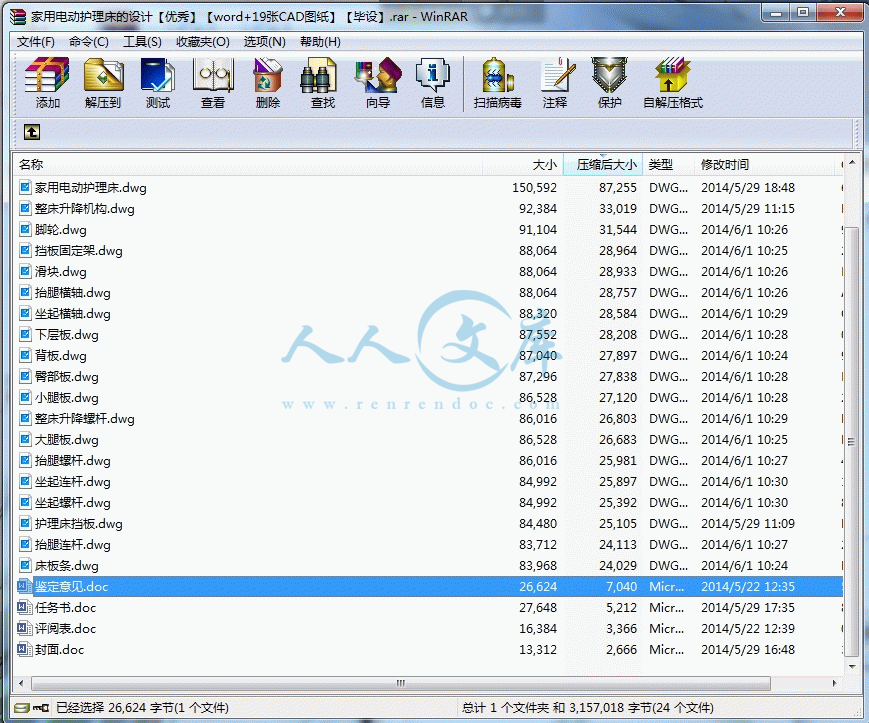
Task: Click the scroll right arrow
Action: 835,683
